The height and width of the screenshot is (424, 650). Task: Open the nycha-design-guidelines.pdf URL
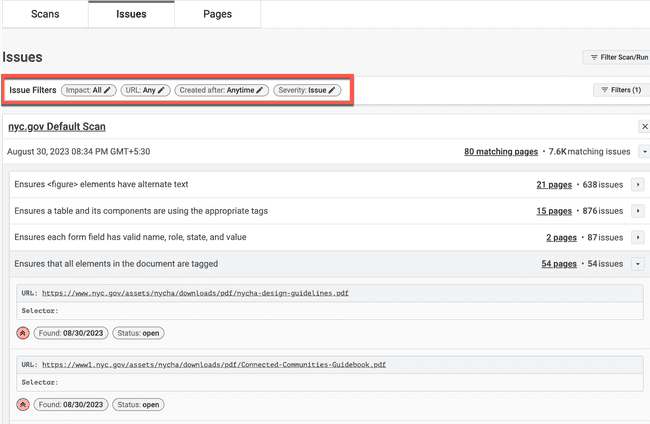click(195, 294)
